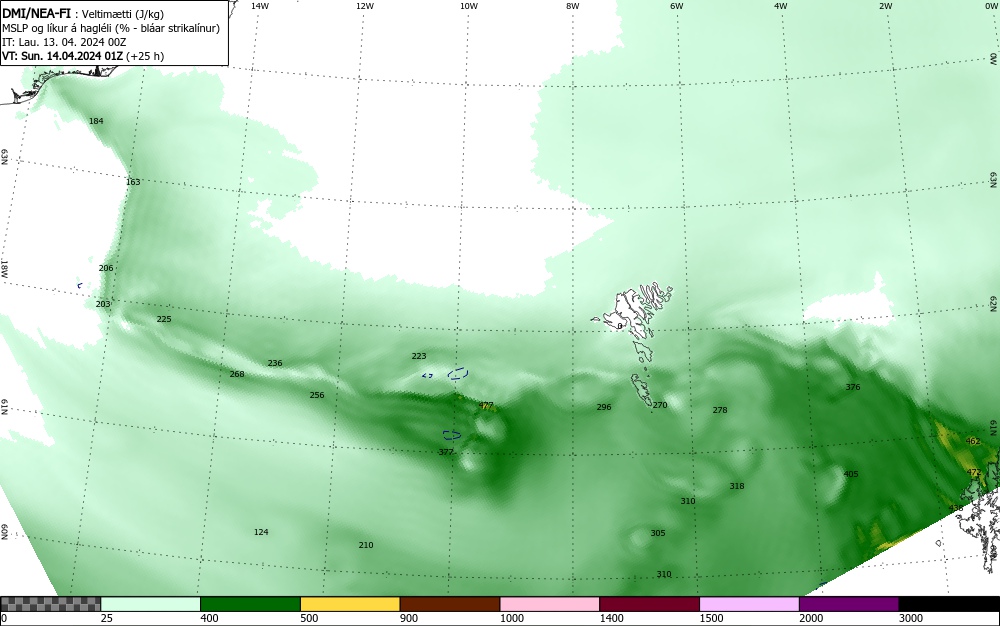The image size is (1000, 626).
Task: Select the map value '206'
Action: (106, 268)
